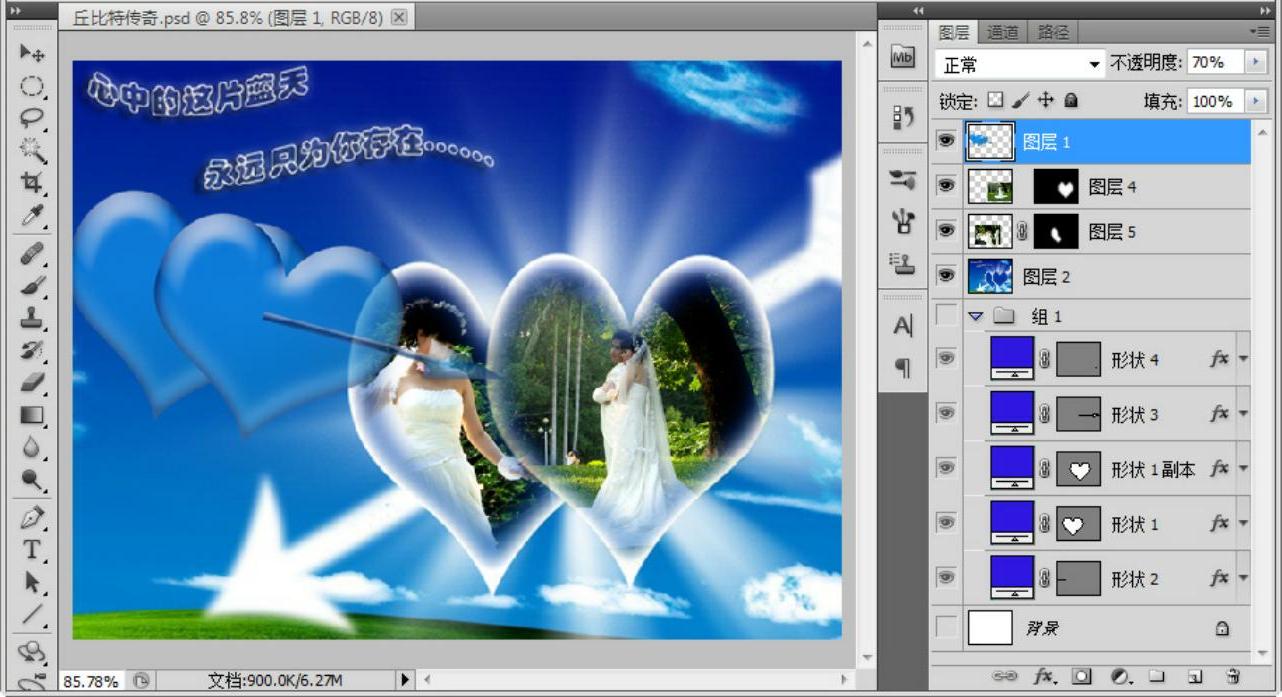Screen dimensions: 1282x697
Task: Show the 组 1 group visibility box
Action: click(945, 316)
